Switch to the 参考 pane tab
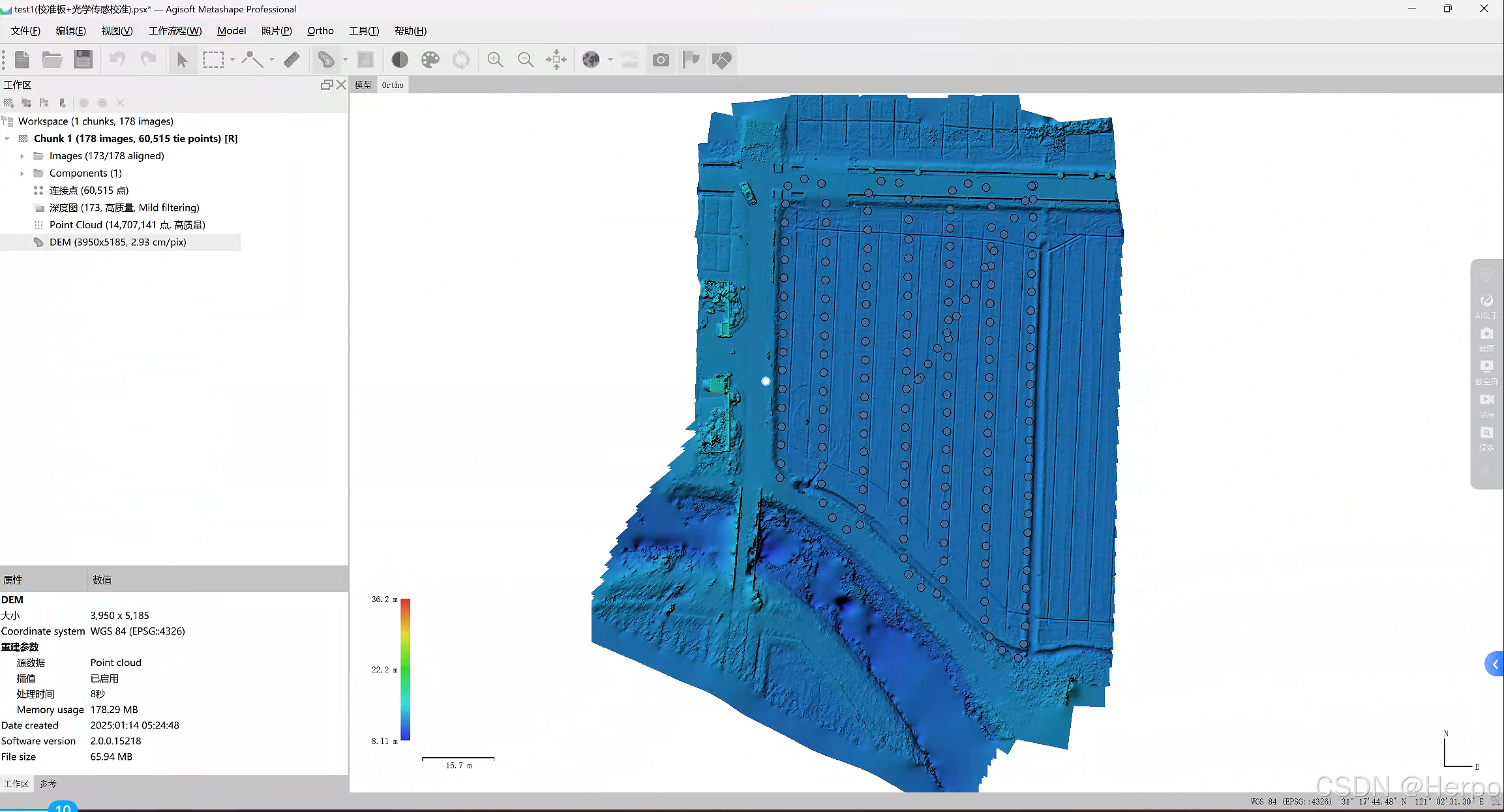Image resolution: width=1504 pixels, height=812 pixels. (x=48, y=784)
